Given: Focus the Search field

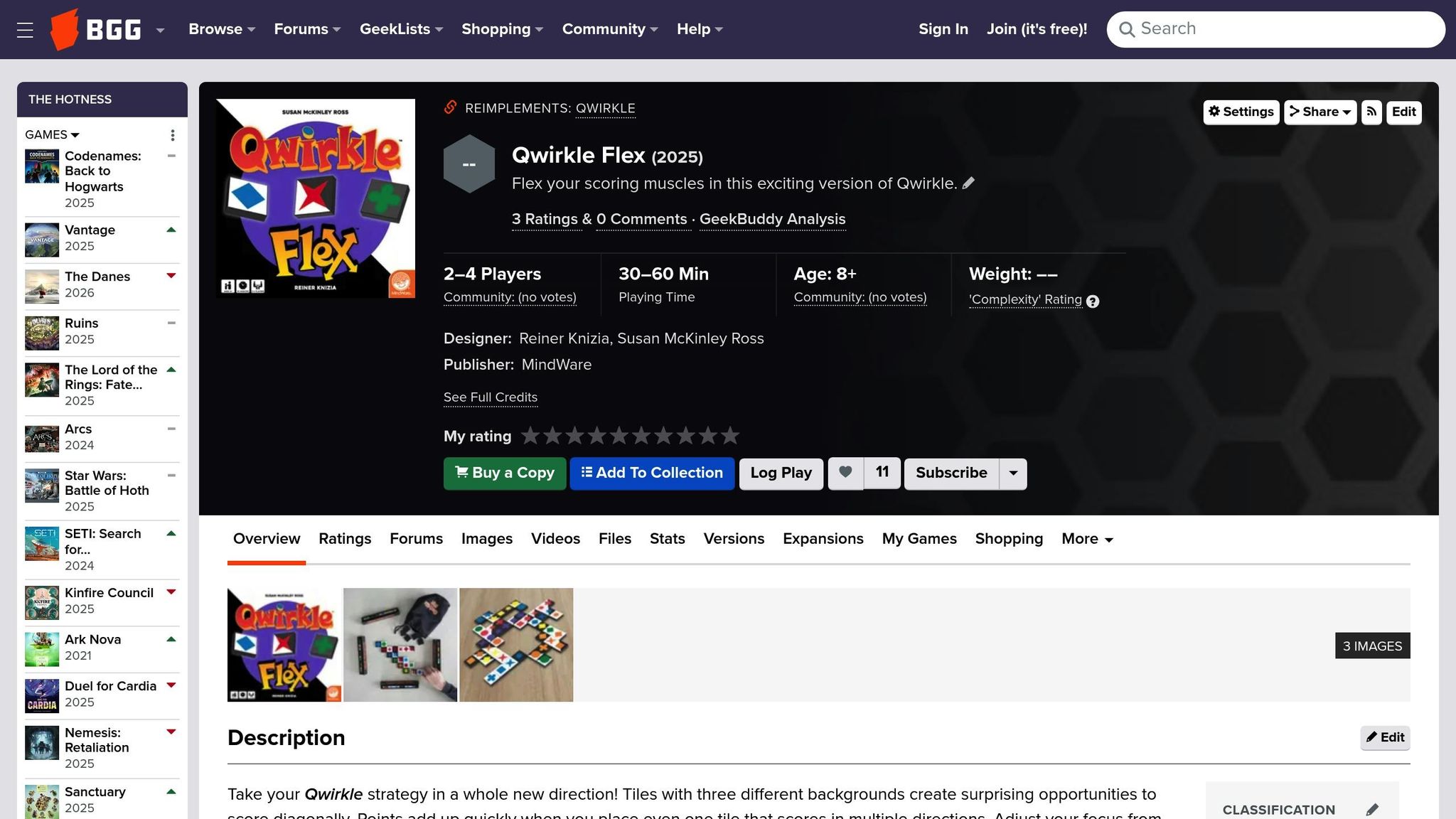Looking at the screenshot, I should click(x=1275, y=29).
